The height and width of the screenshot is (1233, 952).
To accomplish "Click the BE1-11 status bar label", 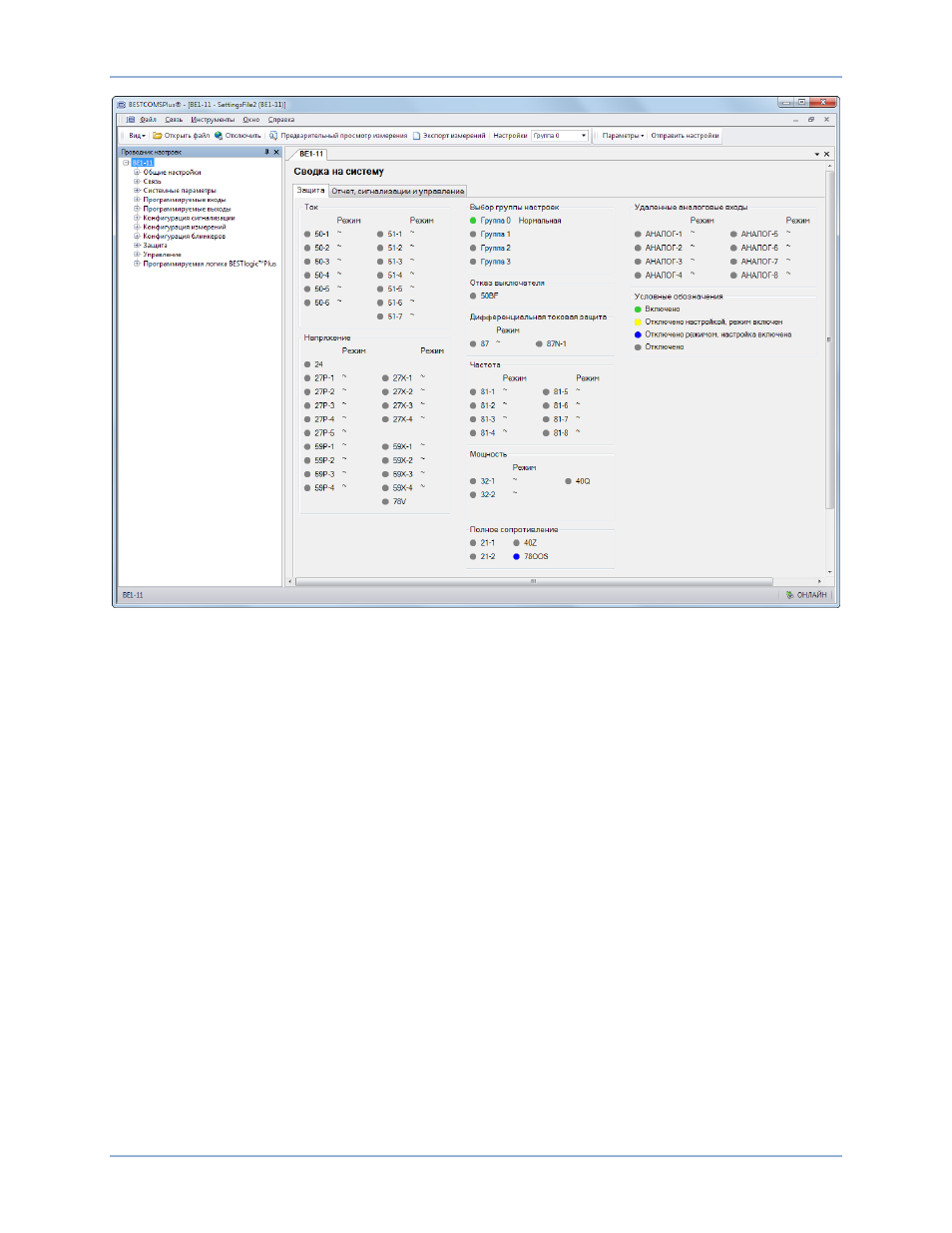I will click(133, 595).
